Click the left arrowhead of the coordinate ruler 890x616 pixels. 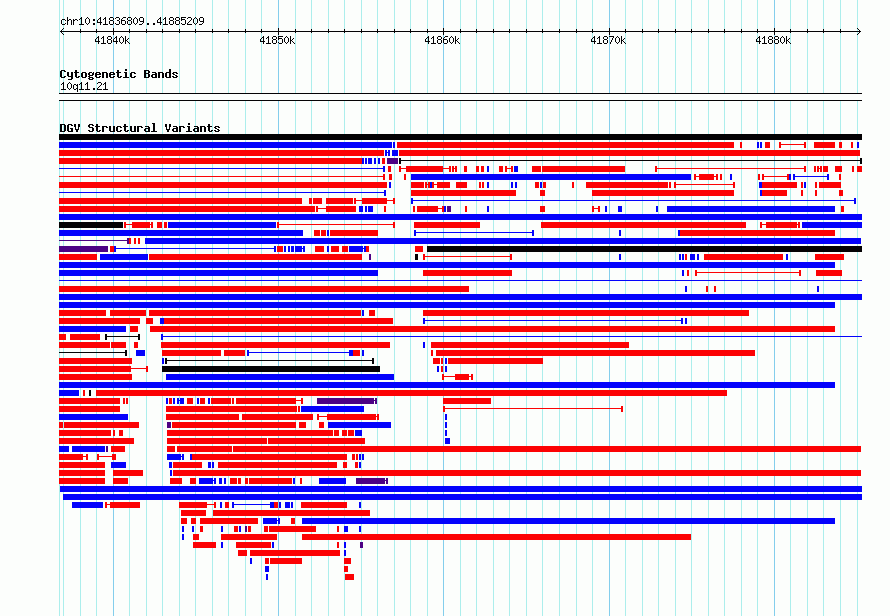tap(62, 31)
